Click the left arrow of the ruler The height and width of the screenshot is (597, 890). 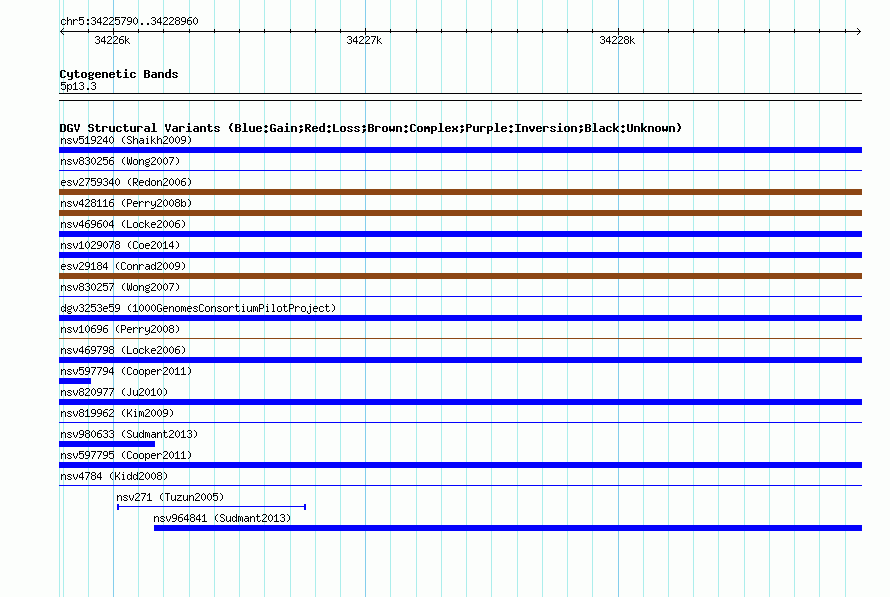(x=62, y=31)
